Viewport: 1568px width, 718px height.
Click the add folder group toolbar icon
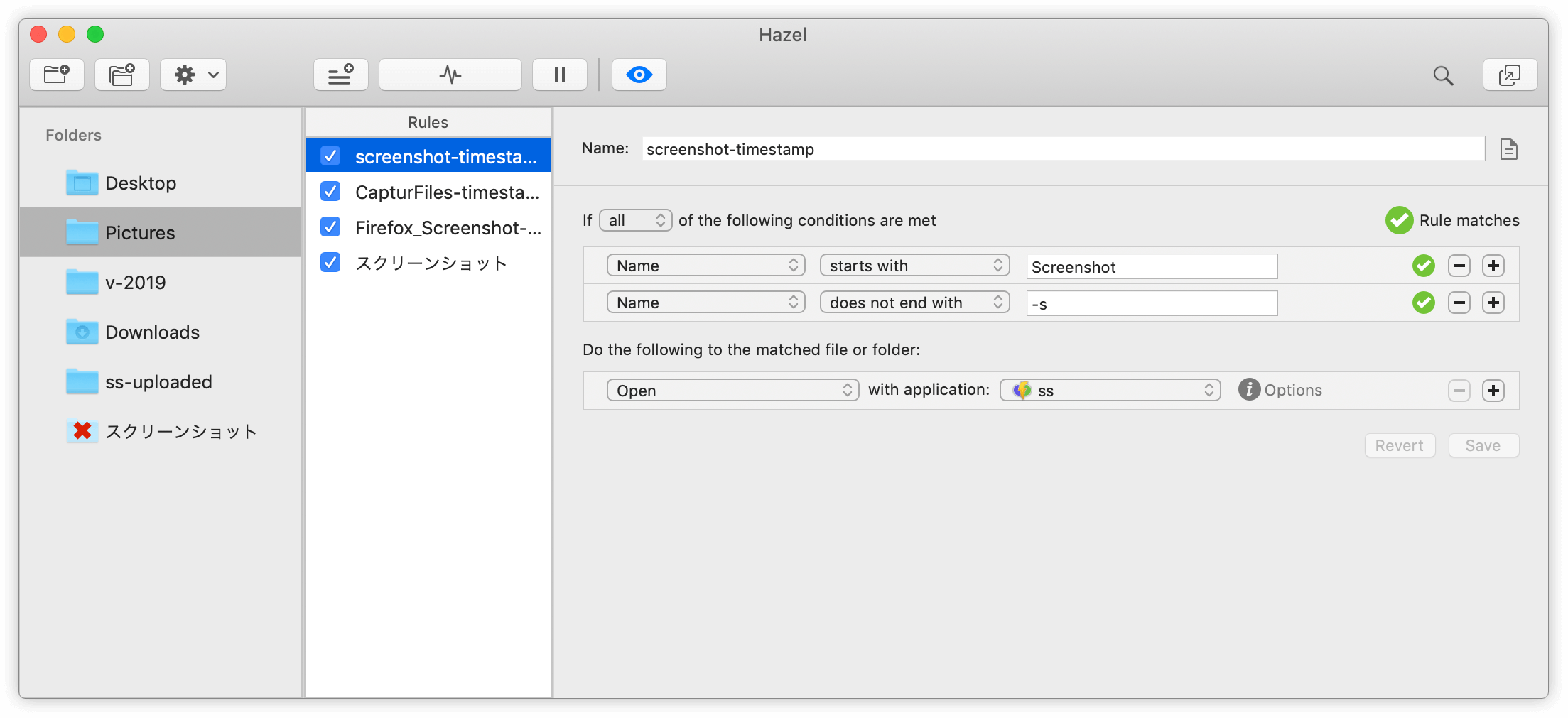click(122, 75)
